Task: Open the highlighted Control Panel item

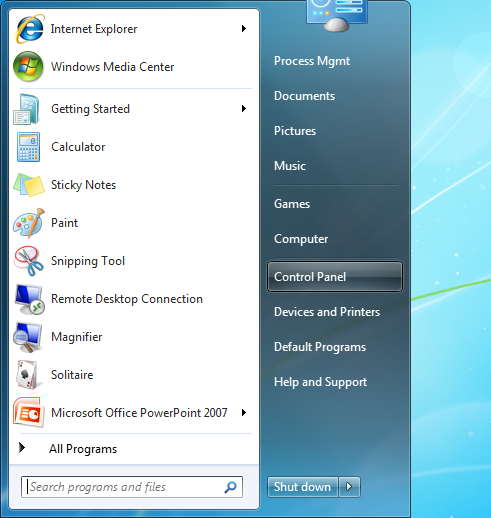Action: click(x=335, y=277)
